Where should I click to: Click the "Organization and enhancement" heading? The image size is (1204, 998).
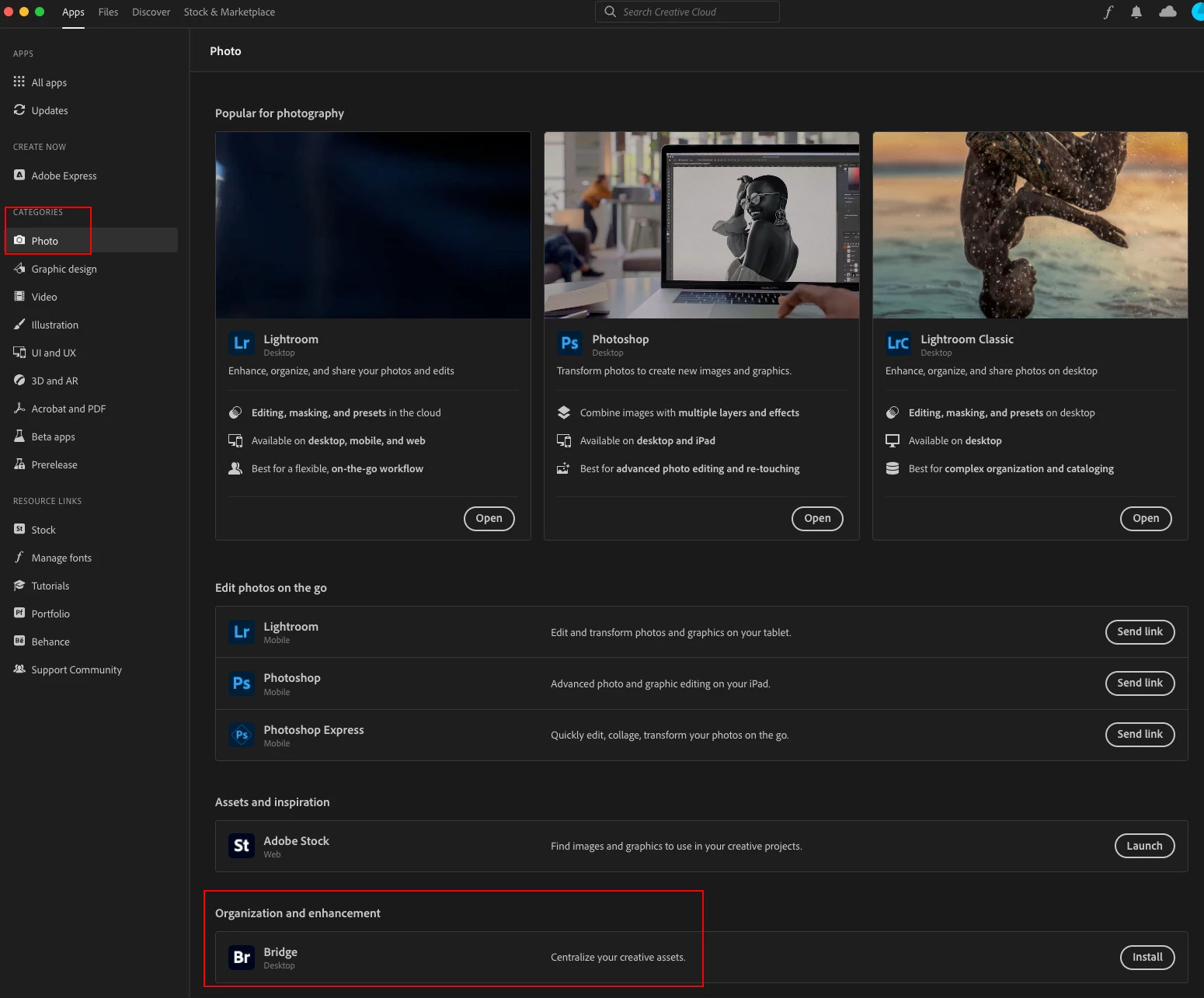coord(298,913)
